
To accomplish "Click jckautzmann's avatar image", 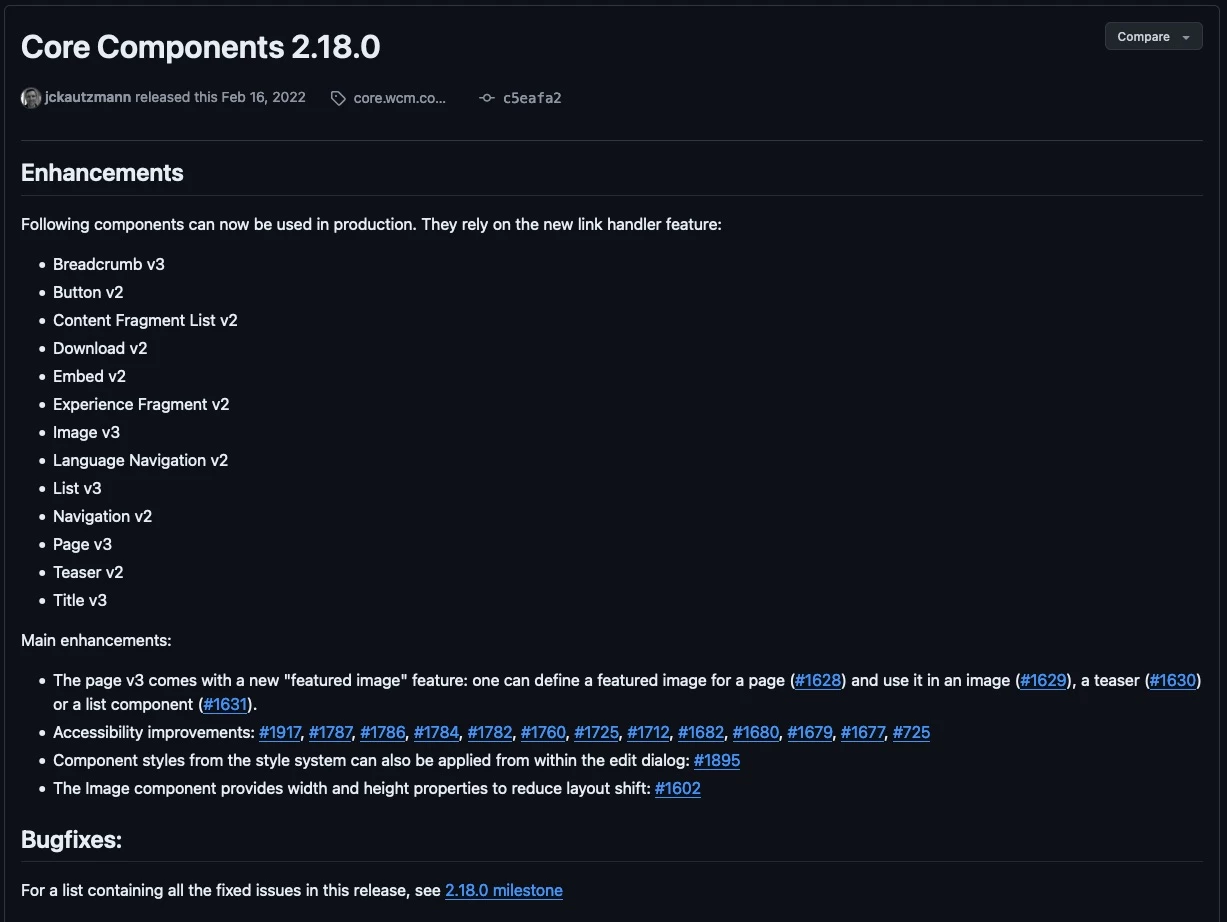I will pos(31,98).
